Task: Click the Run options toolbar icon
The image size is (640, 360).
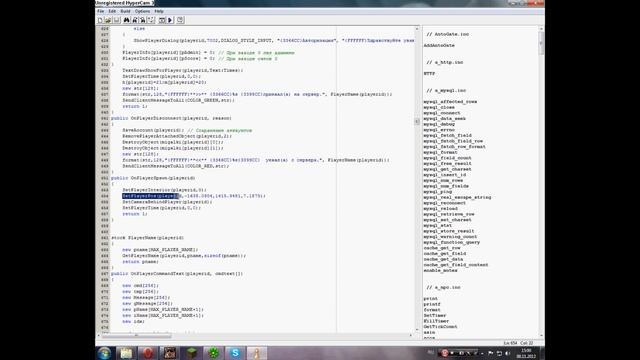Action: 180,20
